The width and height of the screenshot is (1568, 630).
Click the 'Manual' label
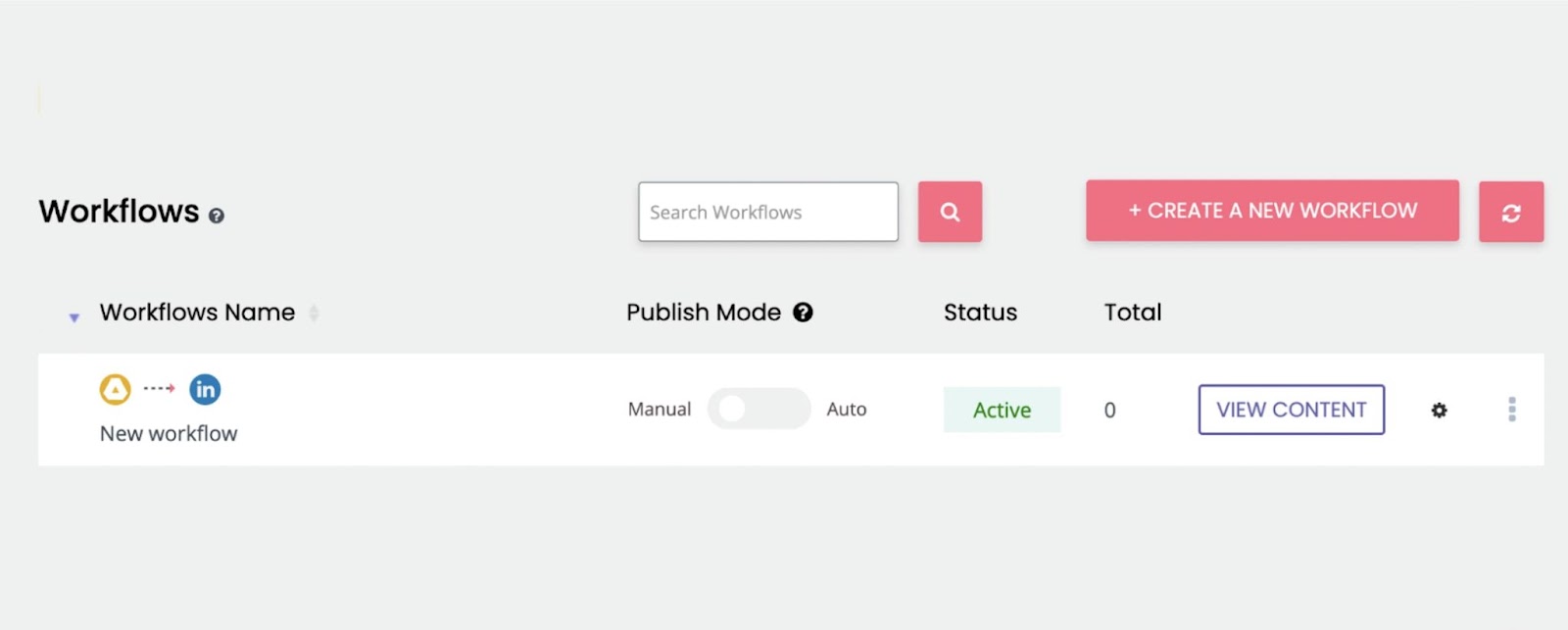660,410
